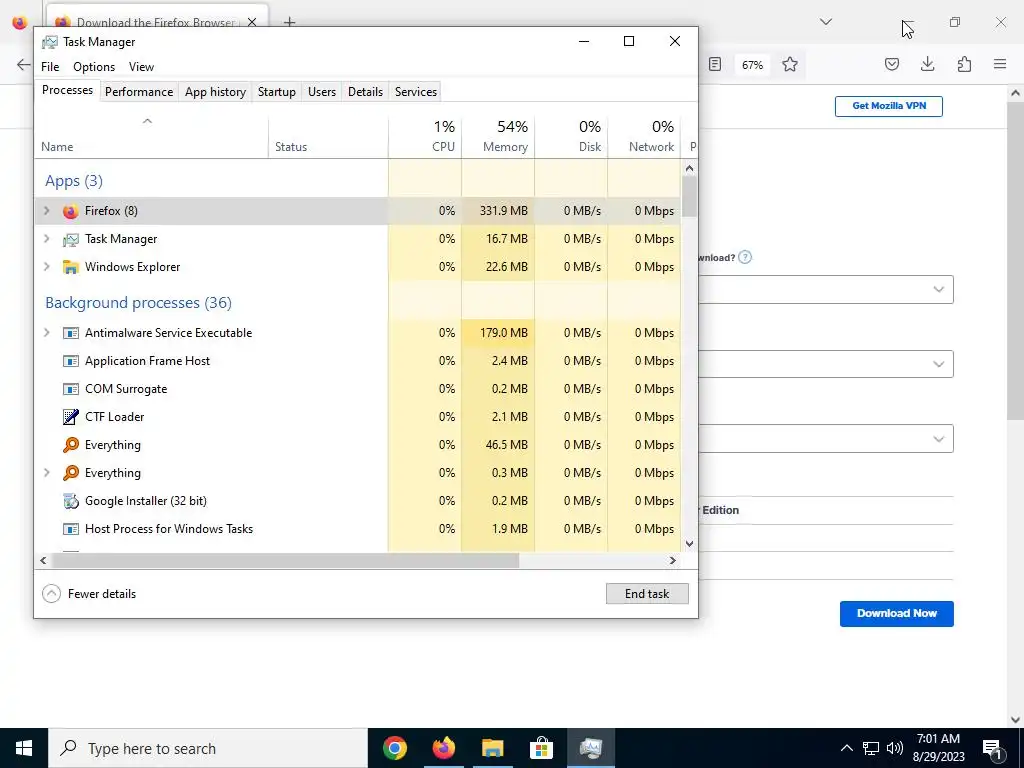This screenshot has width=1024, height=768.
Task: Open the Pocket save icon in Firefox
Action: [891, 64]
